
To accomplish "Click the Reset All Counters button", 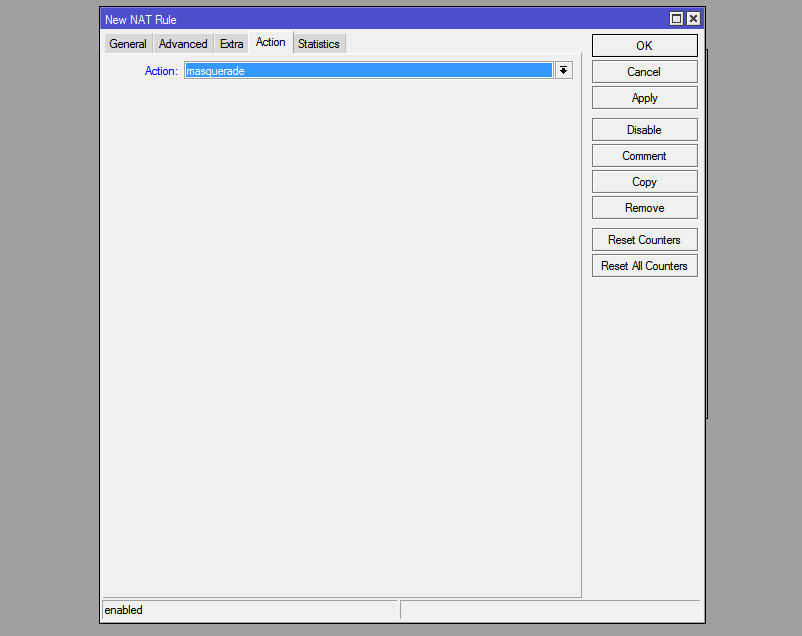I will pyautogui.click(x=644, y=266).
